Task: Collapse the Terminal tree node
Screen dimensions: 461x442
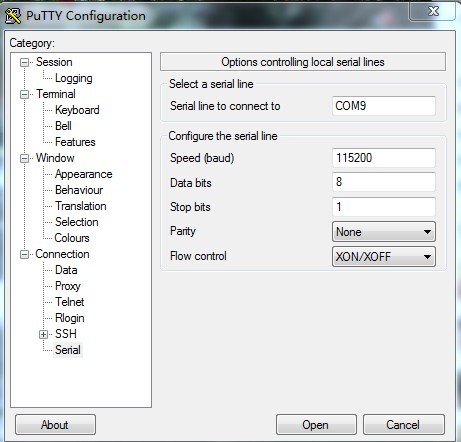Action: pos(24,94)
